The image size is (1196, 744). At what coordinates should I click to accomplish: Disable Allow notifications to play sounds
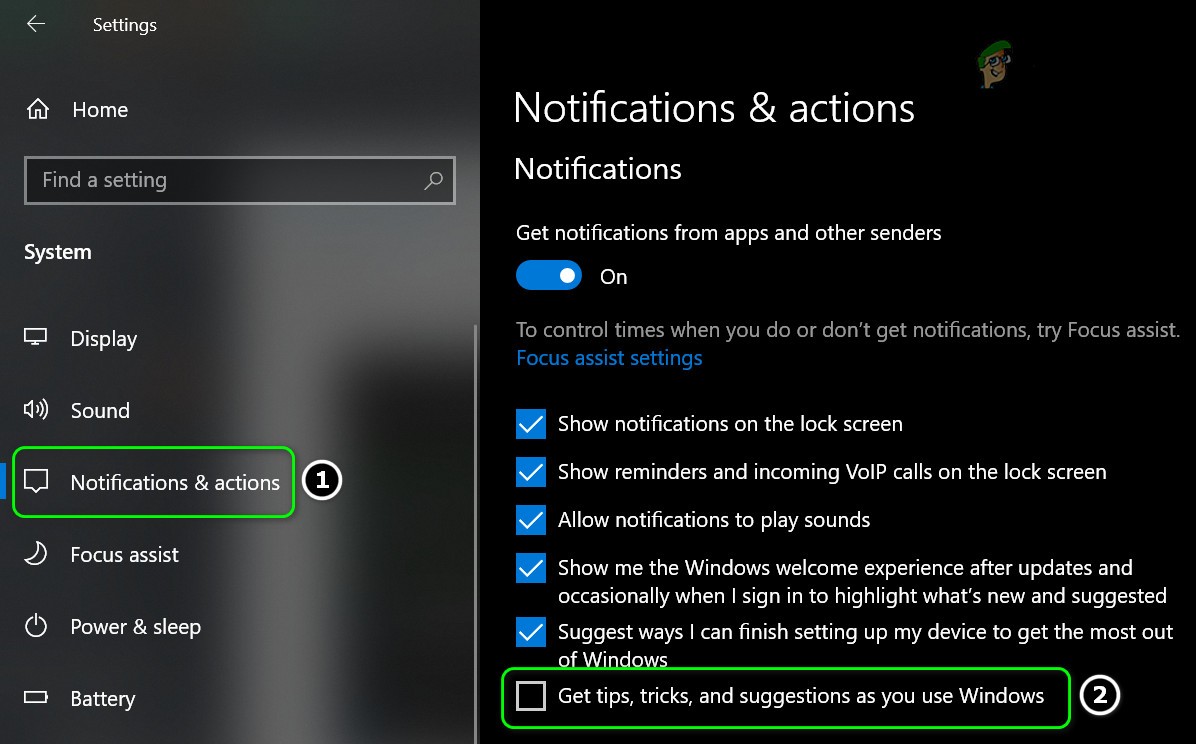[x=530, y=520]
